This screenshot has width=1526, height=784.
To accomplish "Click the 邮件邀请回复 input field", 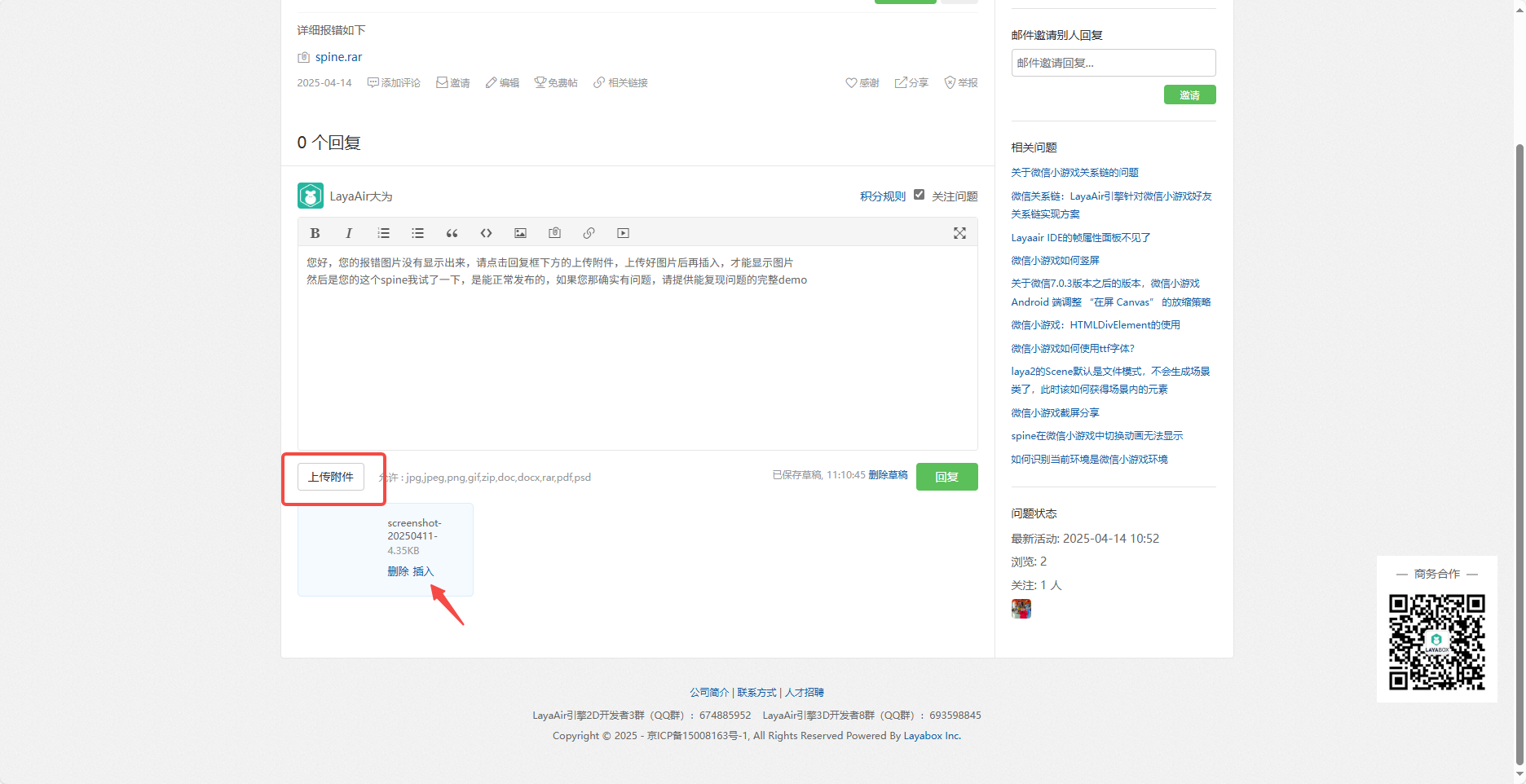I will [1113, 63].
